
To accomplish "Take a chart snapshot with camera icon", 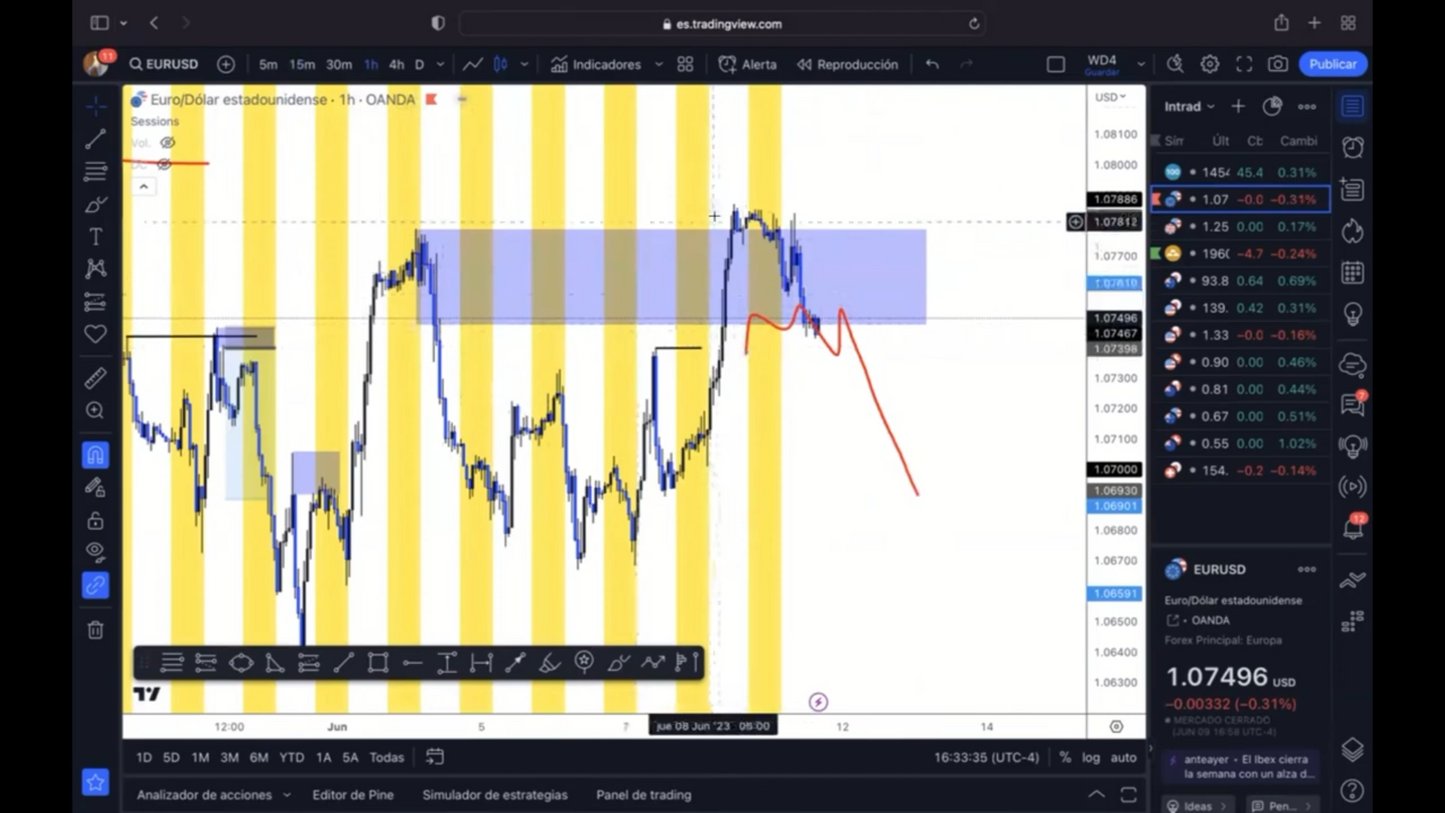I will [x=1277, y=64].
